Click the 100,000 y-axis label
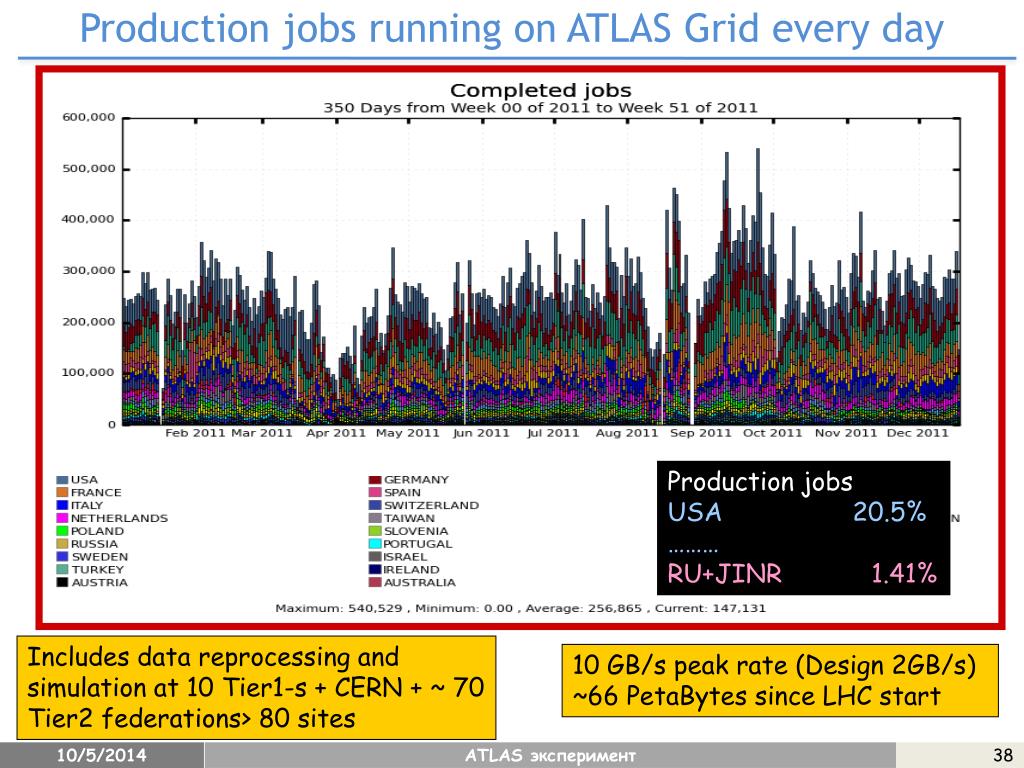The height and width of the screenshot is (768, 1024). pyautogui.click(x=88, y=373)
